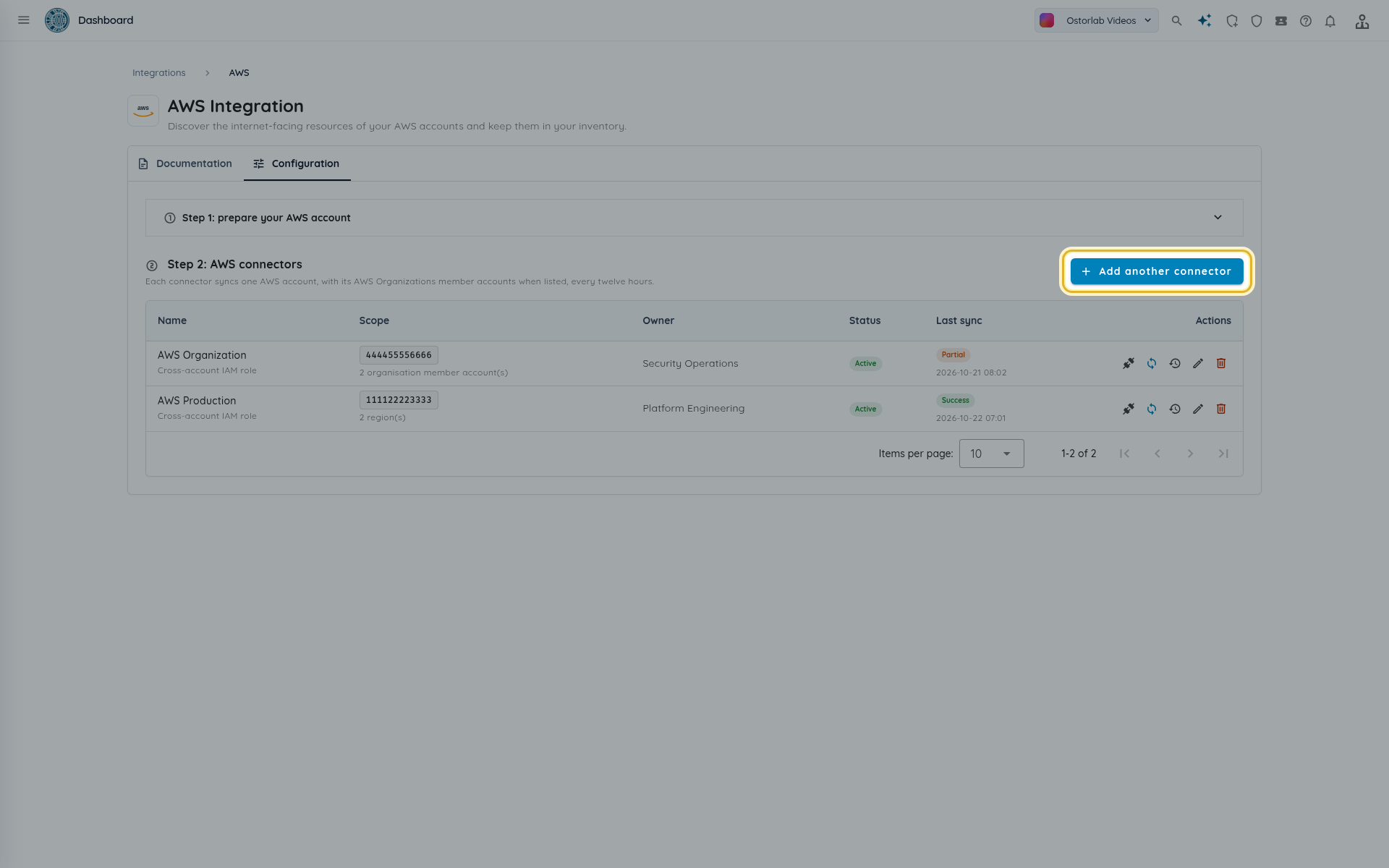Viewport: 1389px width, 868px height.
Task: Go to next page of connectors
Action: [x=1190, y=454]
